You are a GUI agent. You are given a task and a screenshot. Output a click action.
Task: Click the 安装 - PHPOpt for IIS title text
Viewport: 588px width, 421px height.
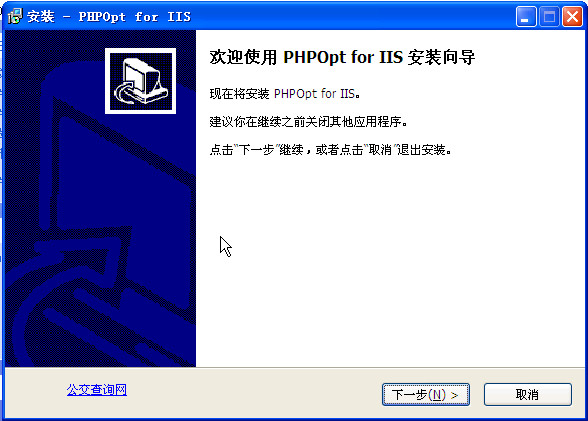click(109, 16)
